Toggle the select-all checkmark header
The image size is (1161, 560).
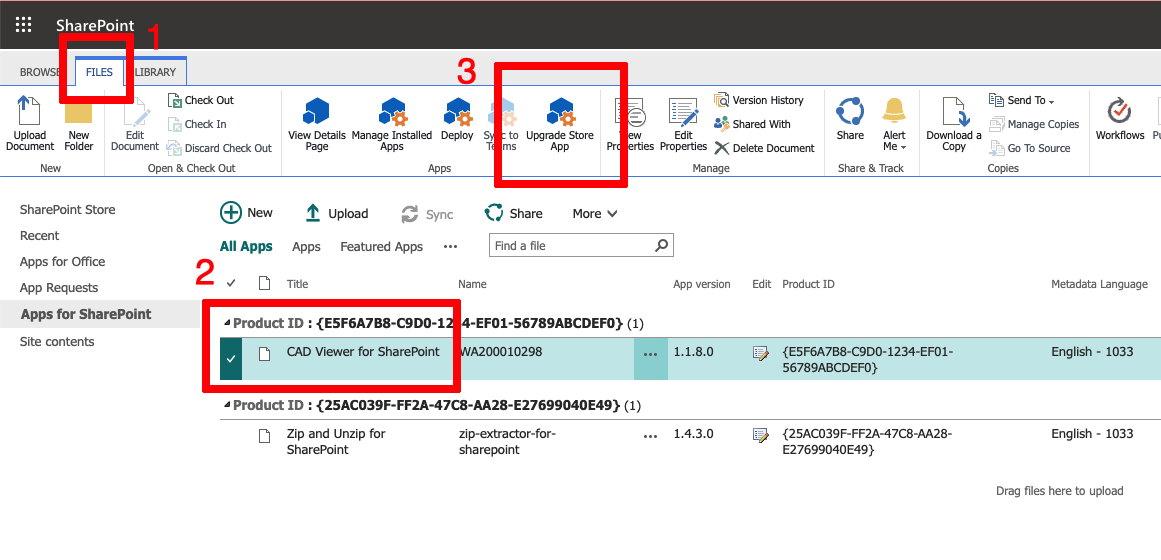231,283
